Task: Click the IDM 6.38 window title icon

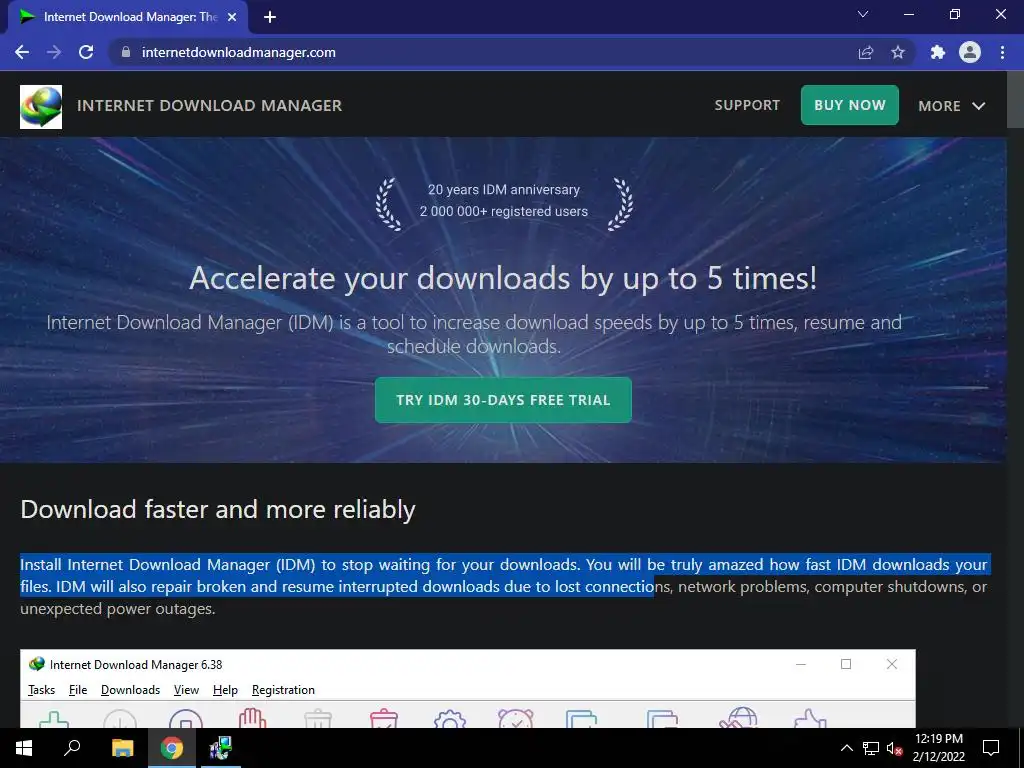Action: coord(37,664)
